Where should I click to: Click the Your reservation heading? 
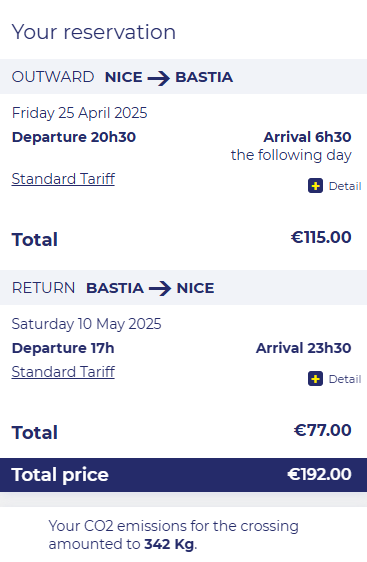pos(94,32)
